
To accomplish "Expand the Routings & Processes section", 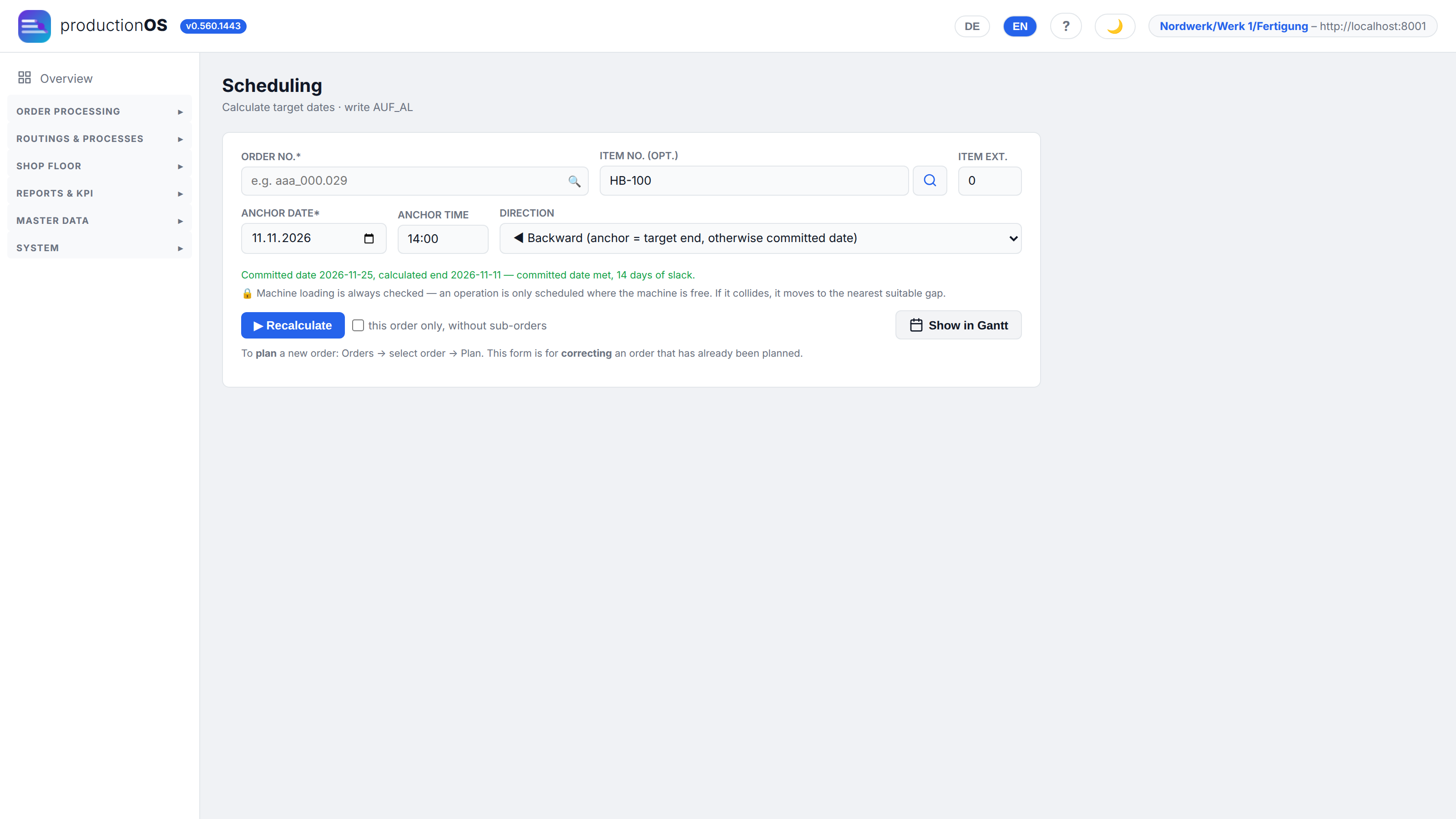I will tap(100, 138).
